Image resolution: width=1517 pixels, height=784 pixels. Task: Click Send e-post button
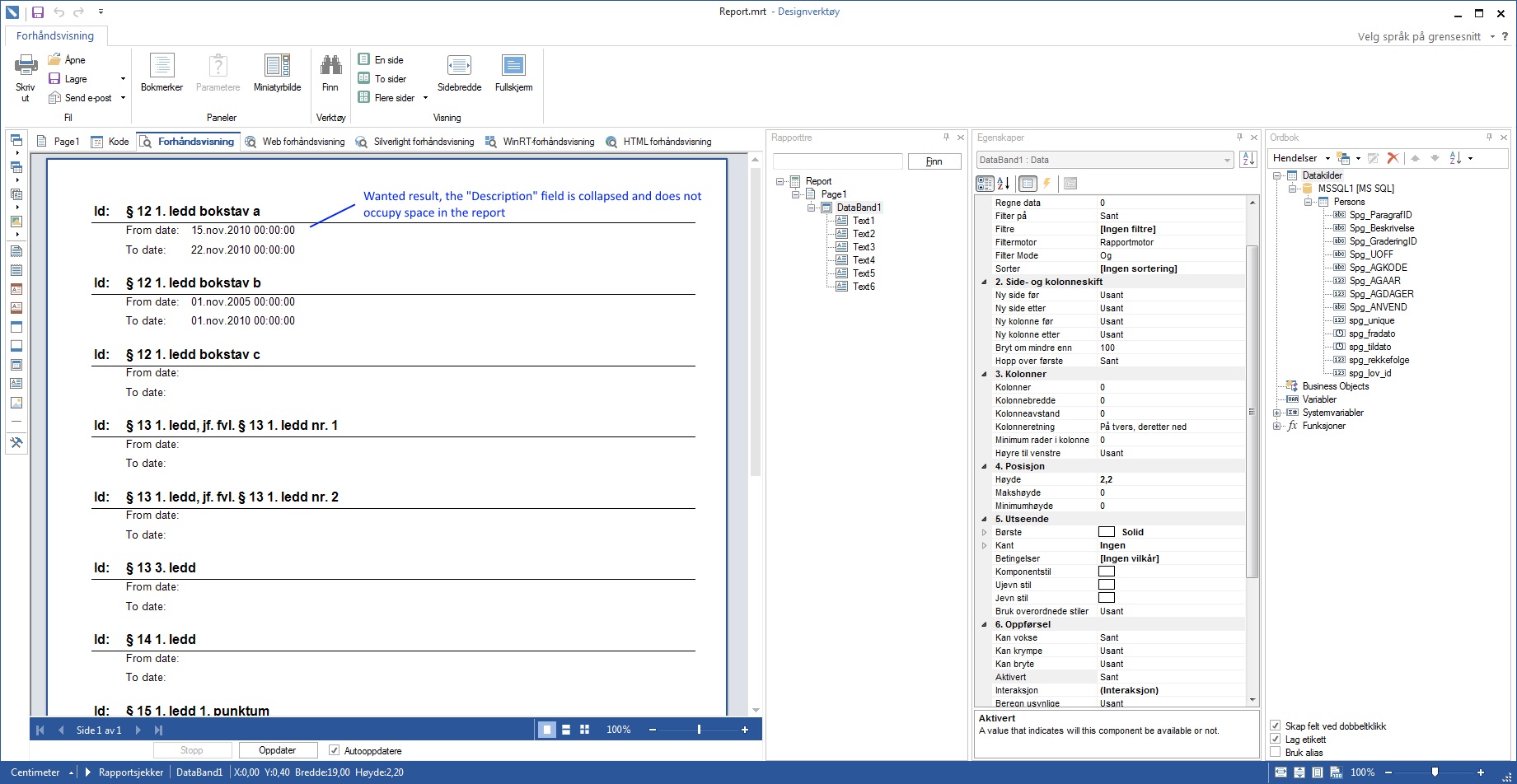[x=80, y=98]
